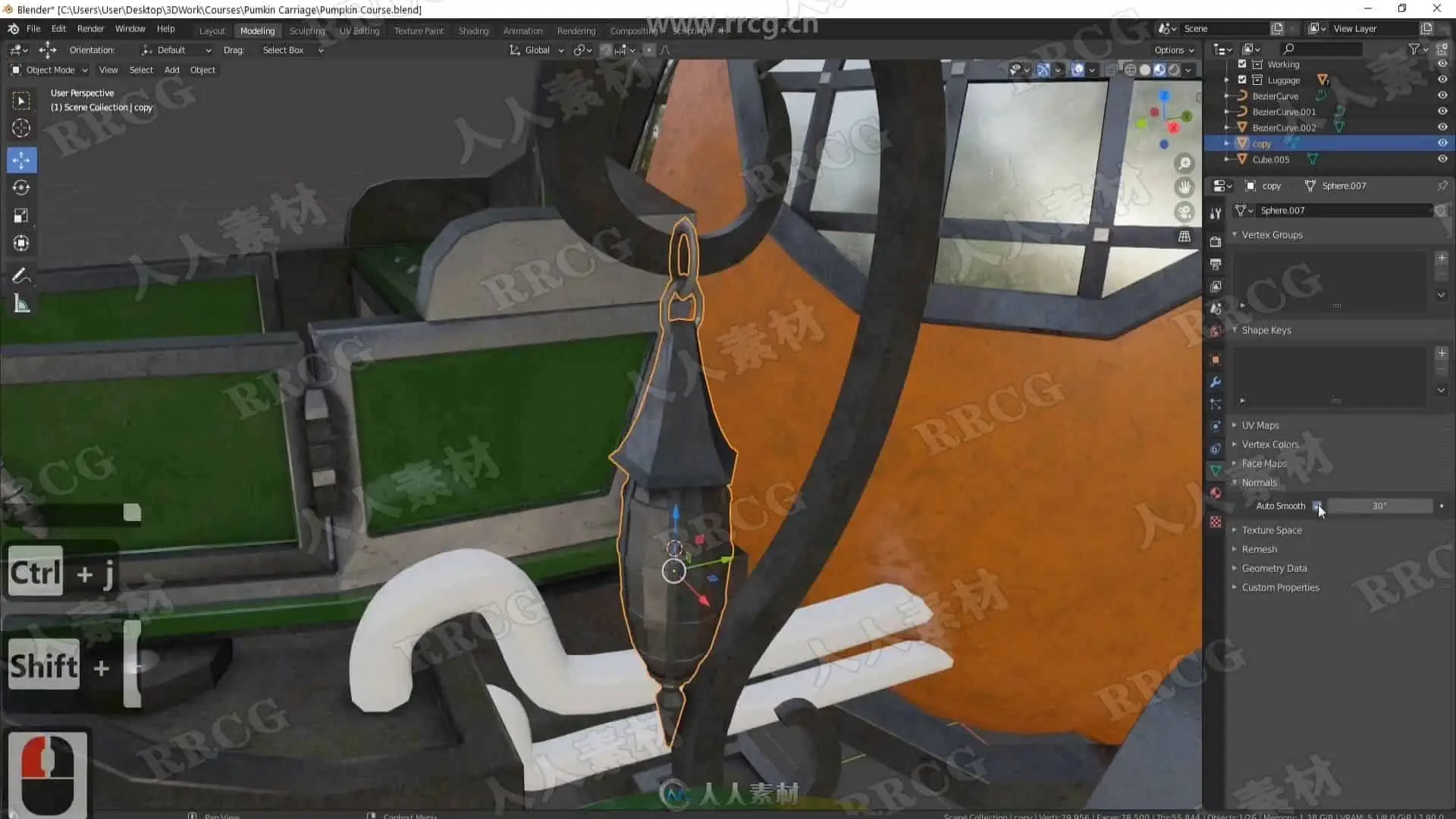Toggle the Auto Smooth checkbox

1317,506
